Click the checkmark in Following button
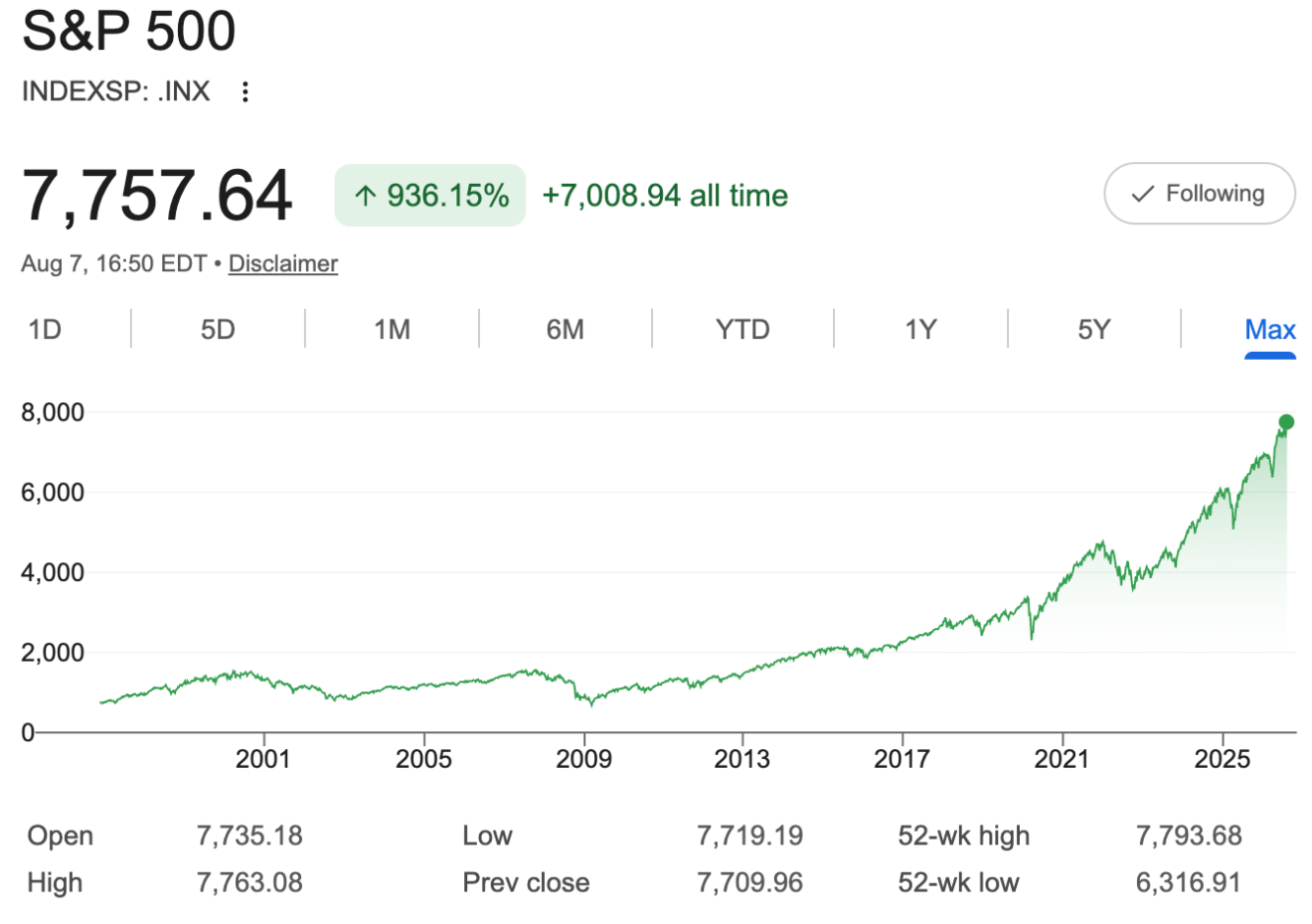Screen dimensions: 1312x924 (x=1143, y=194)
